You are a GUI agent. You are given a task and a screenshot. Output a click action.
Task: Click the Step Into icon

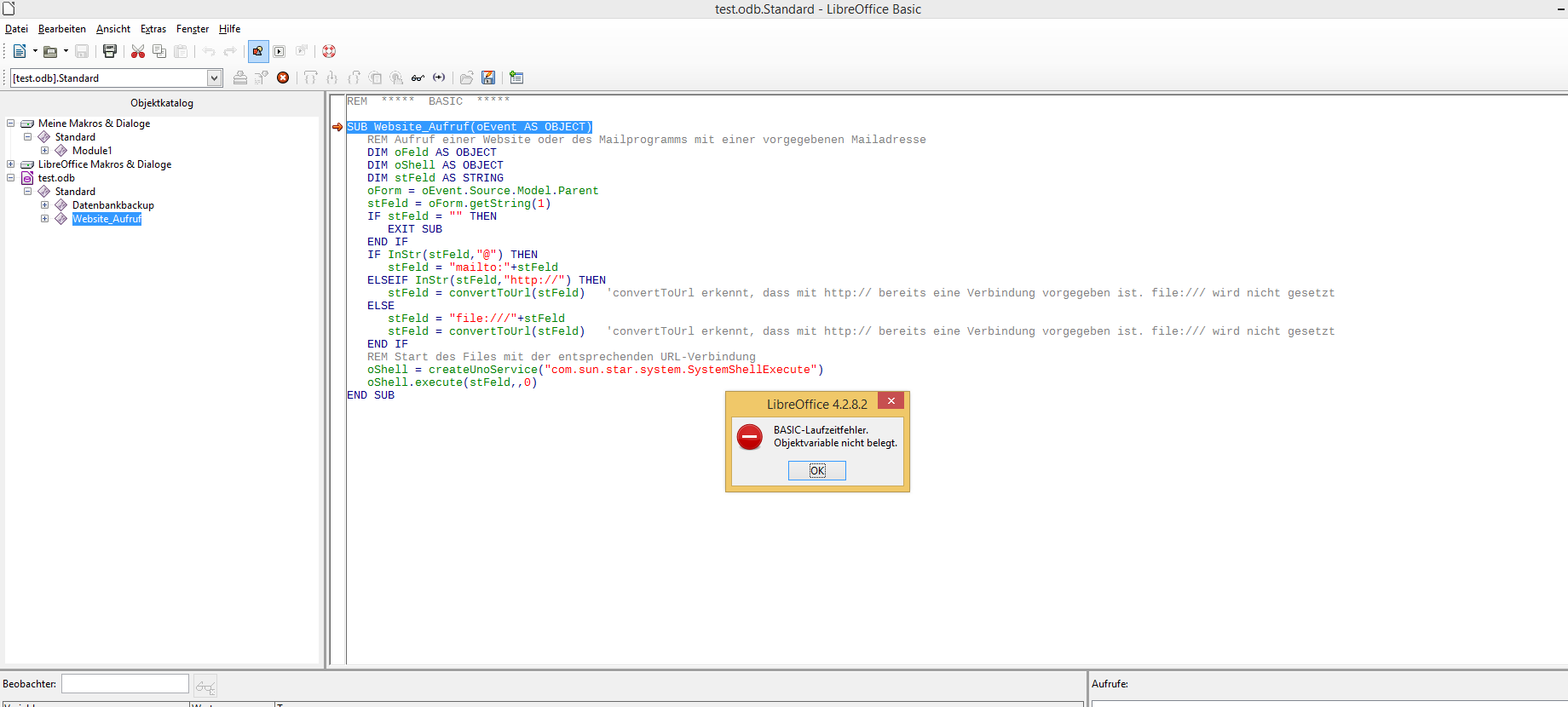click(x=332, y=78)
